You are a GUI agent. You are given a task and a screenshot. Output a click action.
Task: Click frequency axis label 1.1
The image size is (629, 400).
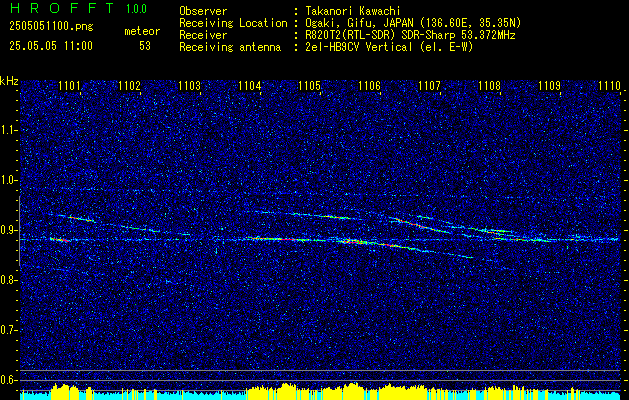coord(8,130)
